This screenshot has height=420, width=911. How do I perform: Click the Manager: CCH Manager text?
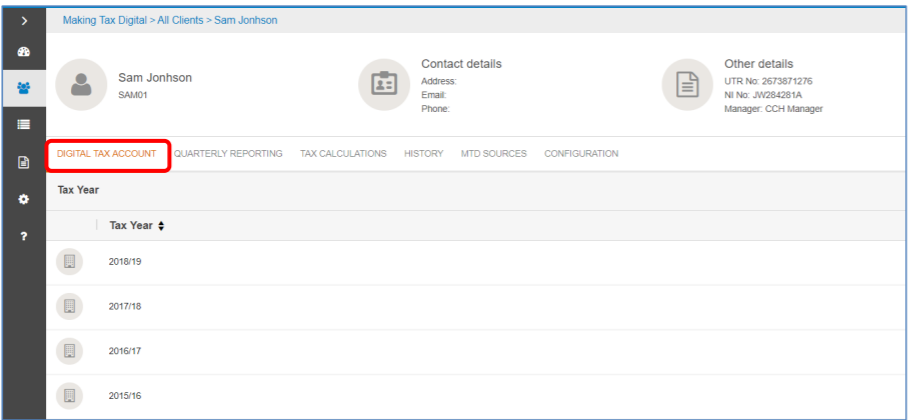[773, 109]
